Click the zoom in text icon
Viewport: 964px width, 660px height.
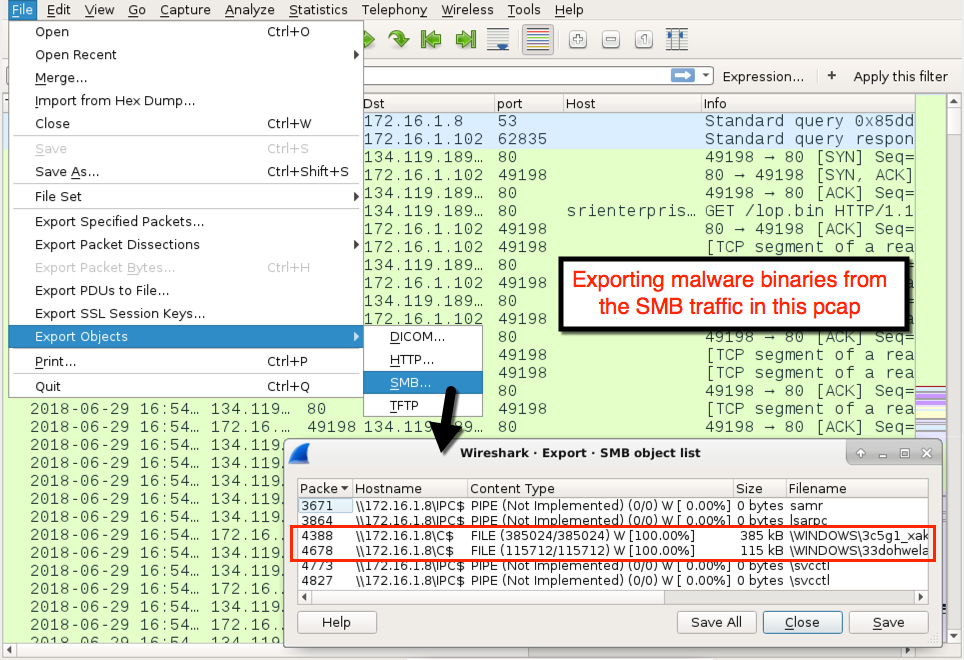[577, 40]
